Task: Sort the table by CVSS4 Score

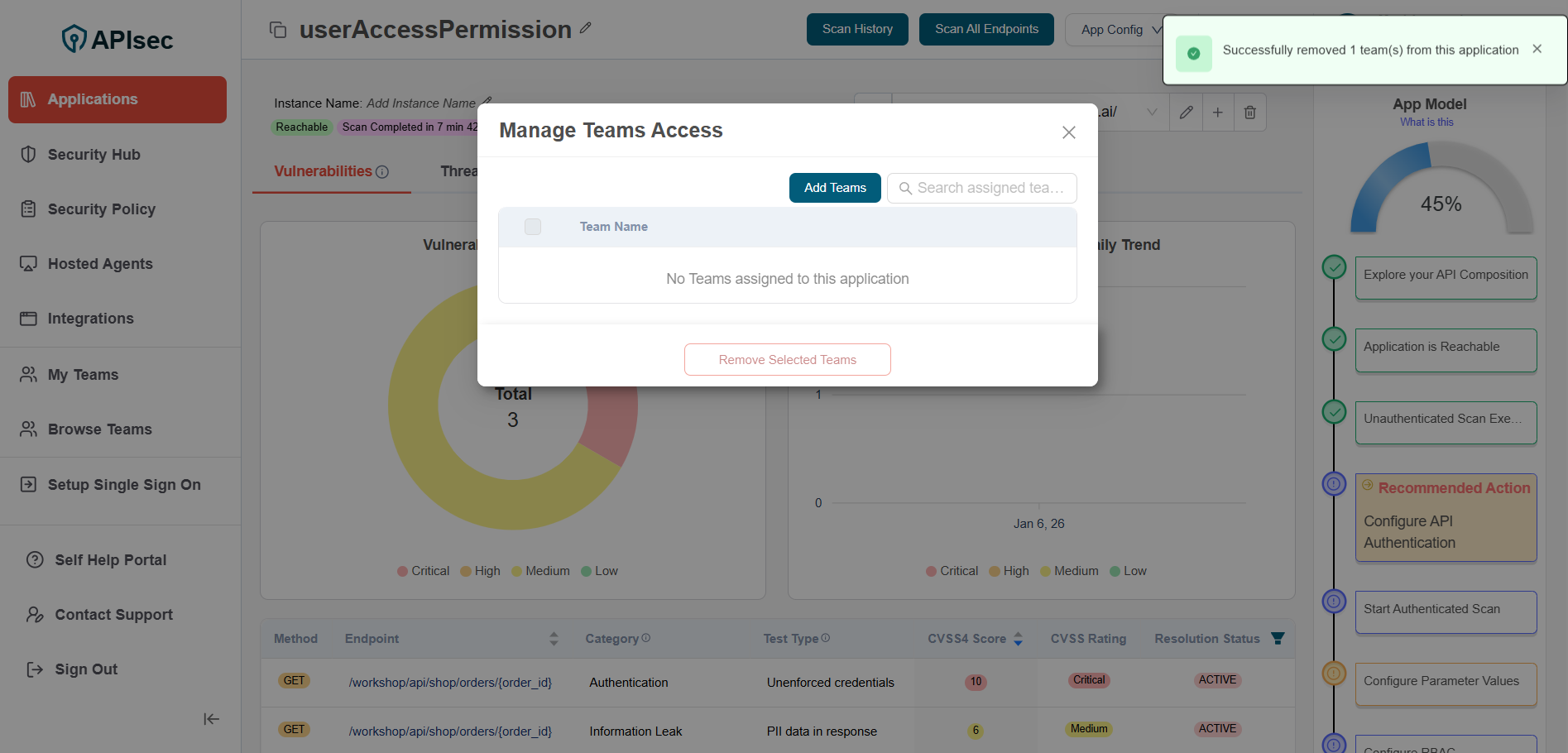Action: 1018,639
